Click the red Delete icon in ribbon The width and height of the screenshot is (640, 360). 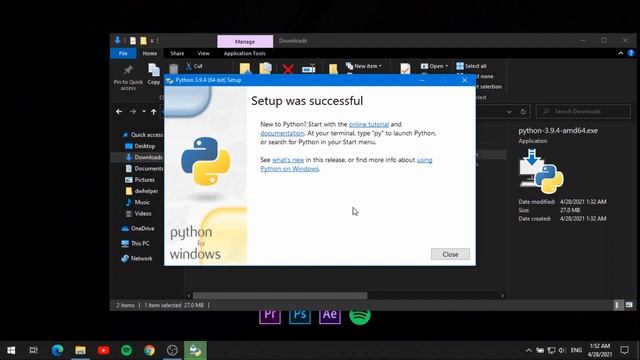(x=288, y=69)
